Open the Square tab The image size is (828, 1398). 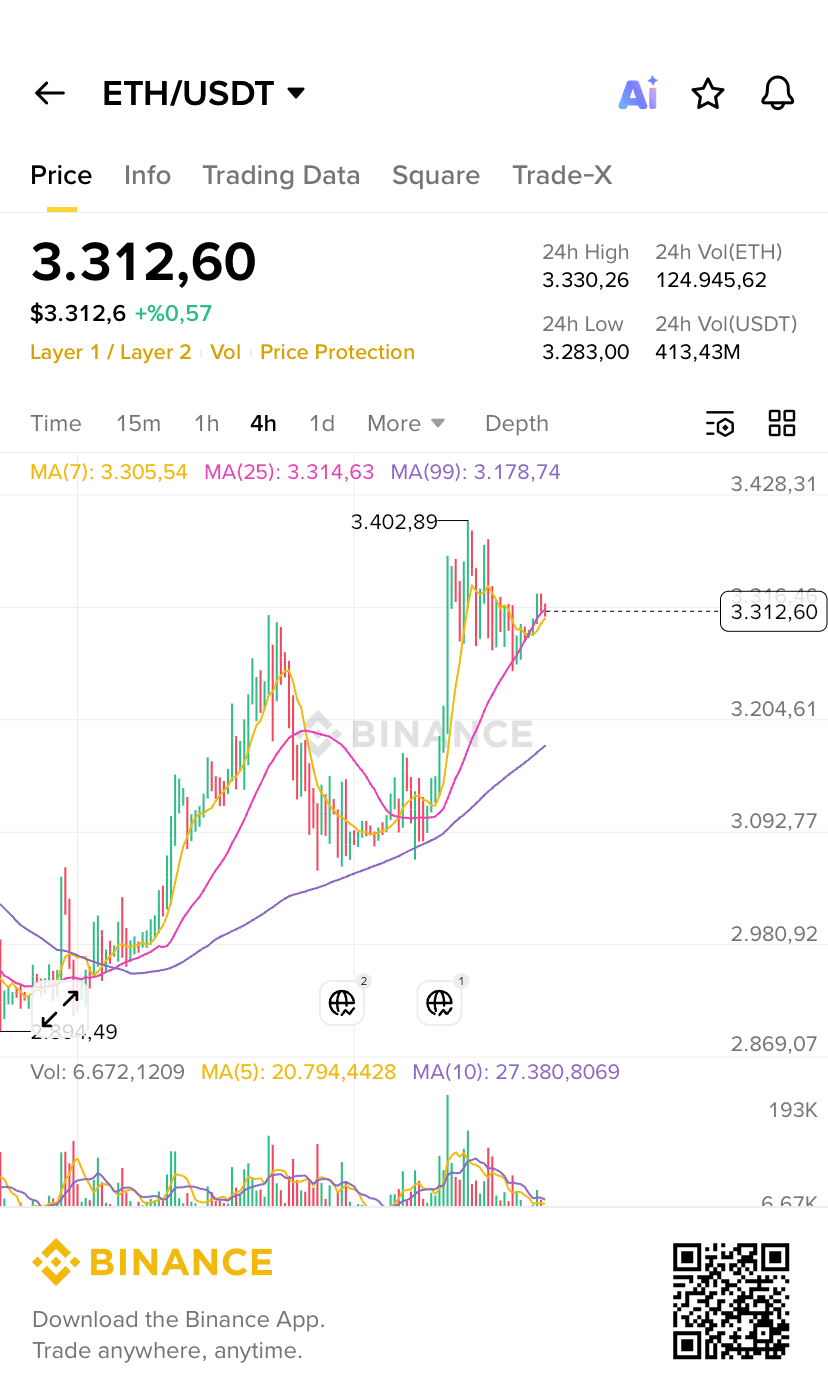click(436, 176)
